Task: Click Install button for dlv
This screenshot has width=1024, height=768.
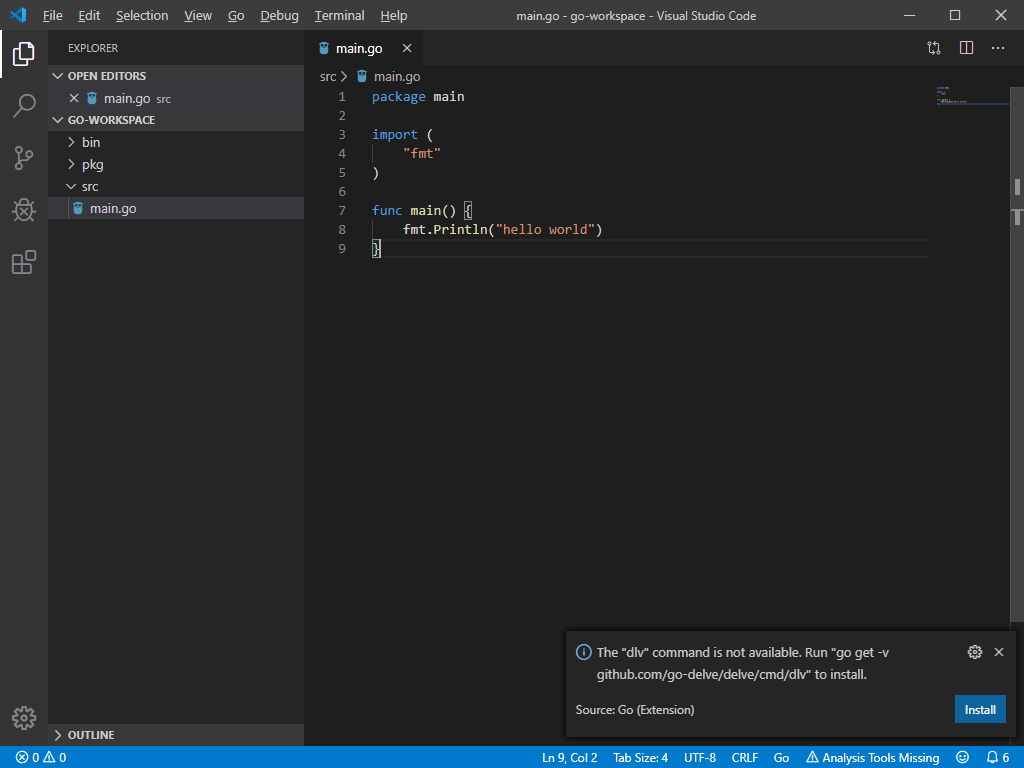Action: click(980, 709)
